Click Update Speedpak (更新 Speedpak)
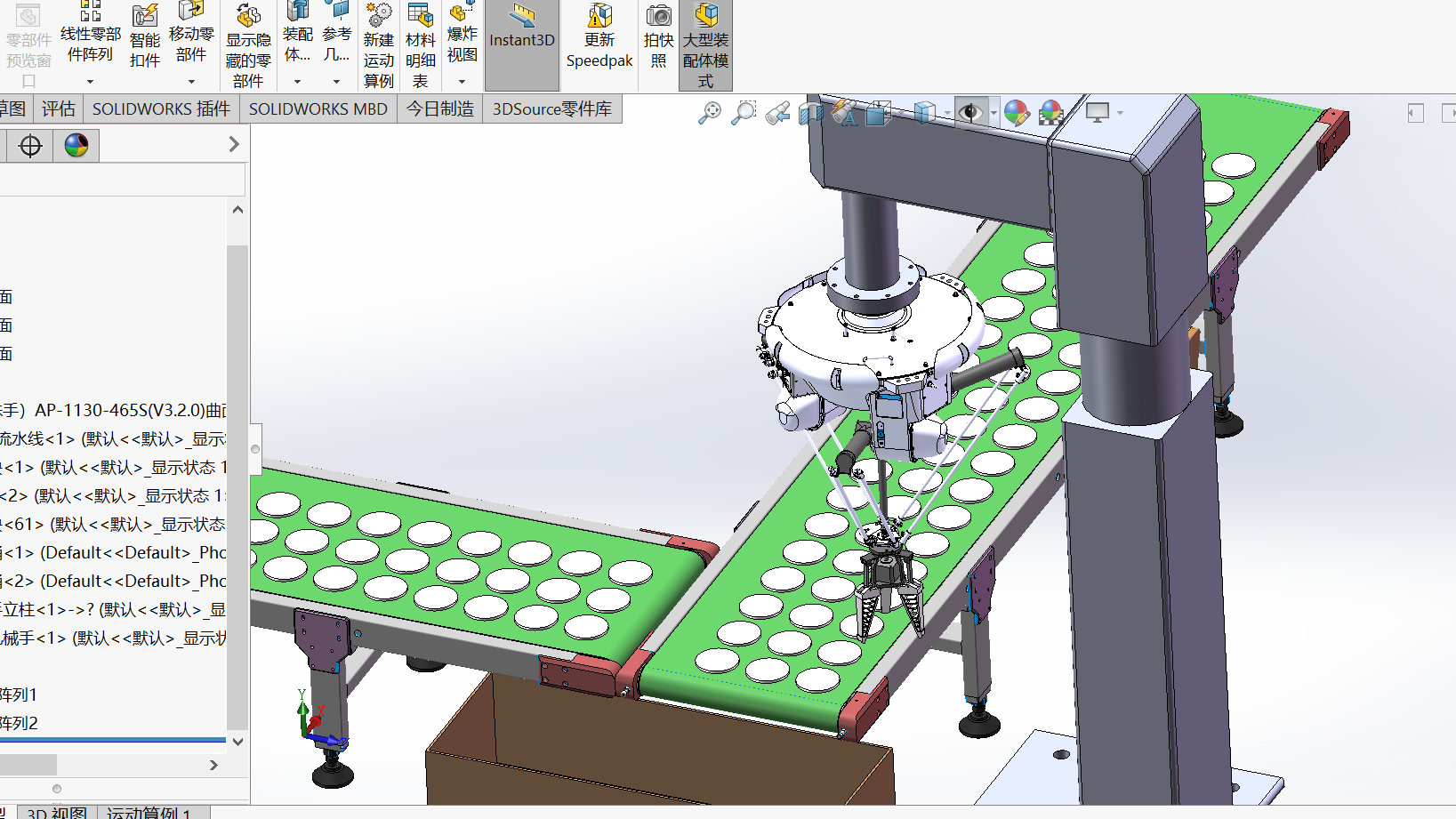 click(599, 37)
